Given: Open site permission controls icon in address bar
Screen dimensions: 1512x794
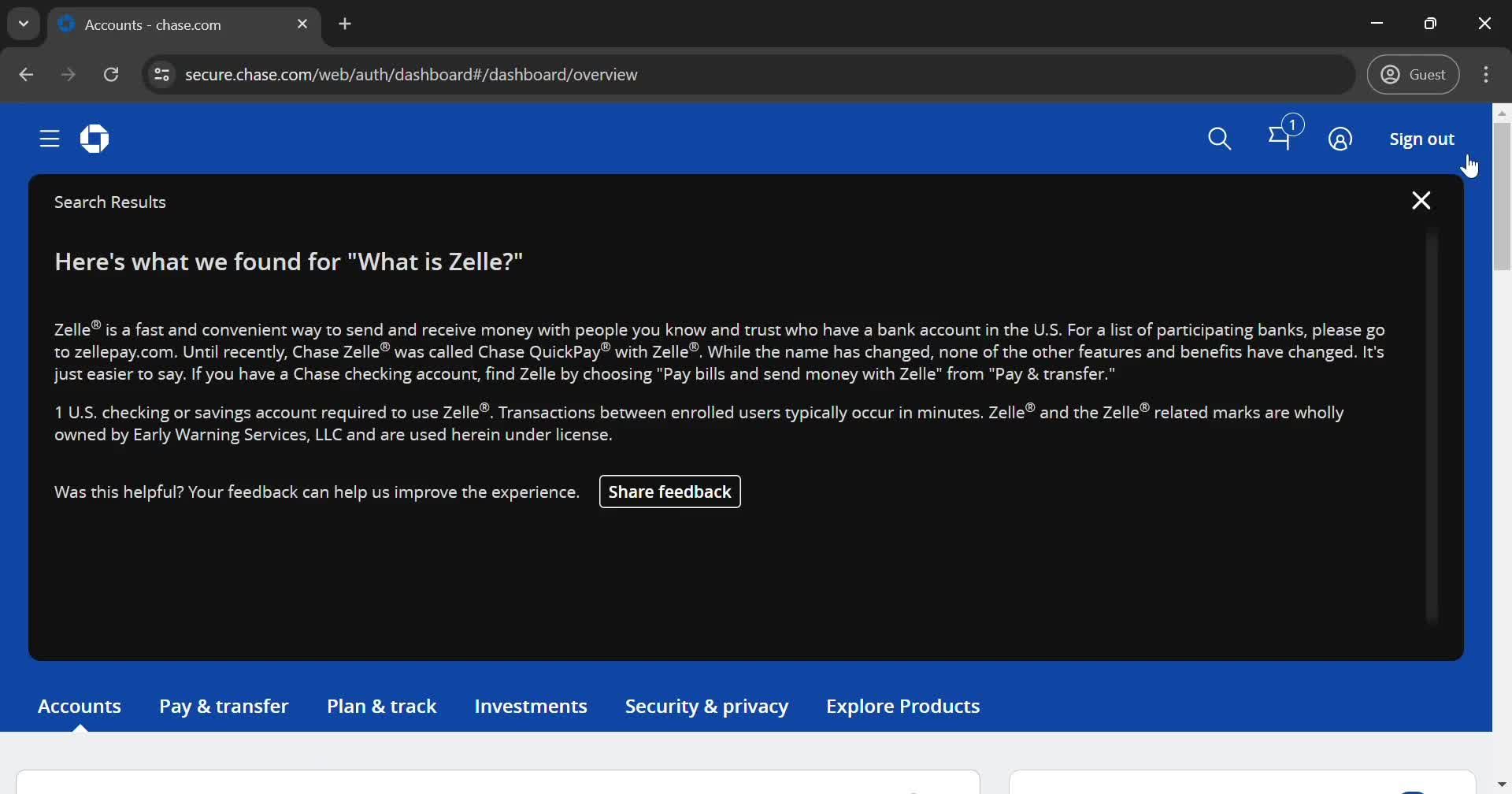Looking at the screenshot, I should coord(162,74).
